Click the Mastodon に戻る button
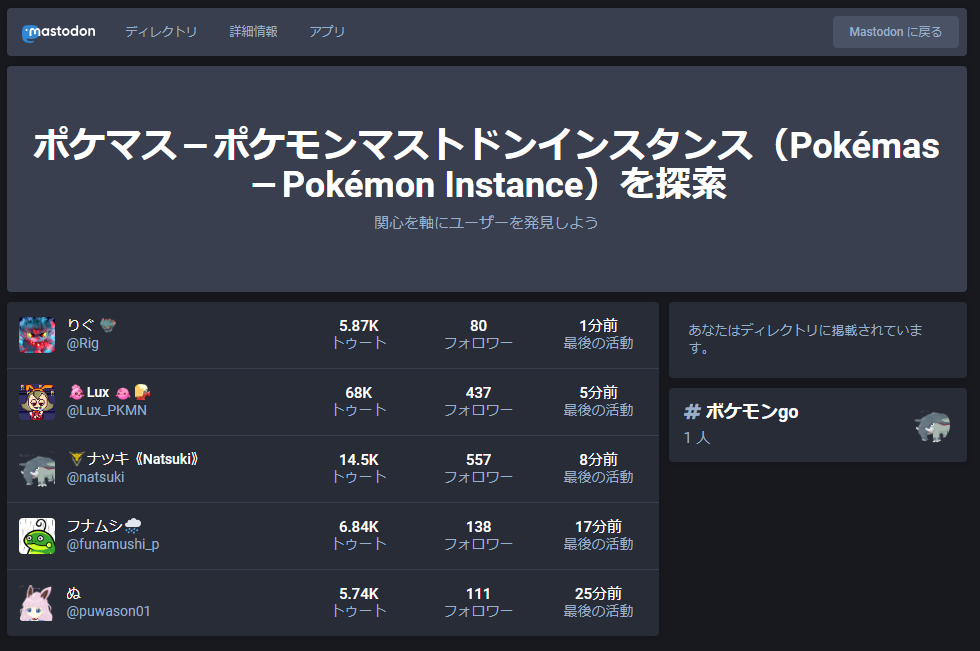Screen dimensions: 980x651 896,32
